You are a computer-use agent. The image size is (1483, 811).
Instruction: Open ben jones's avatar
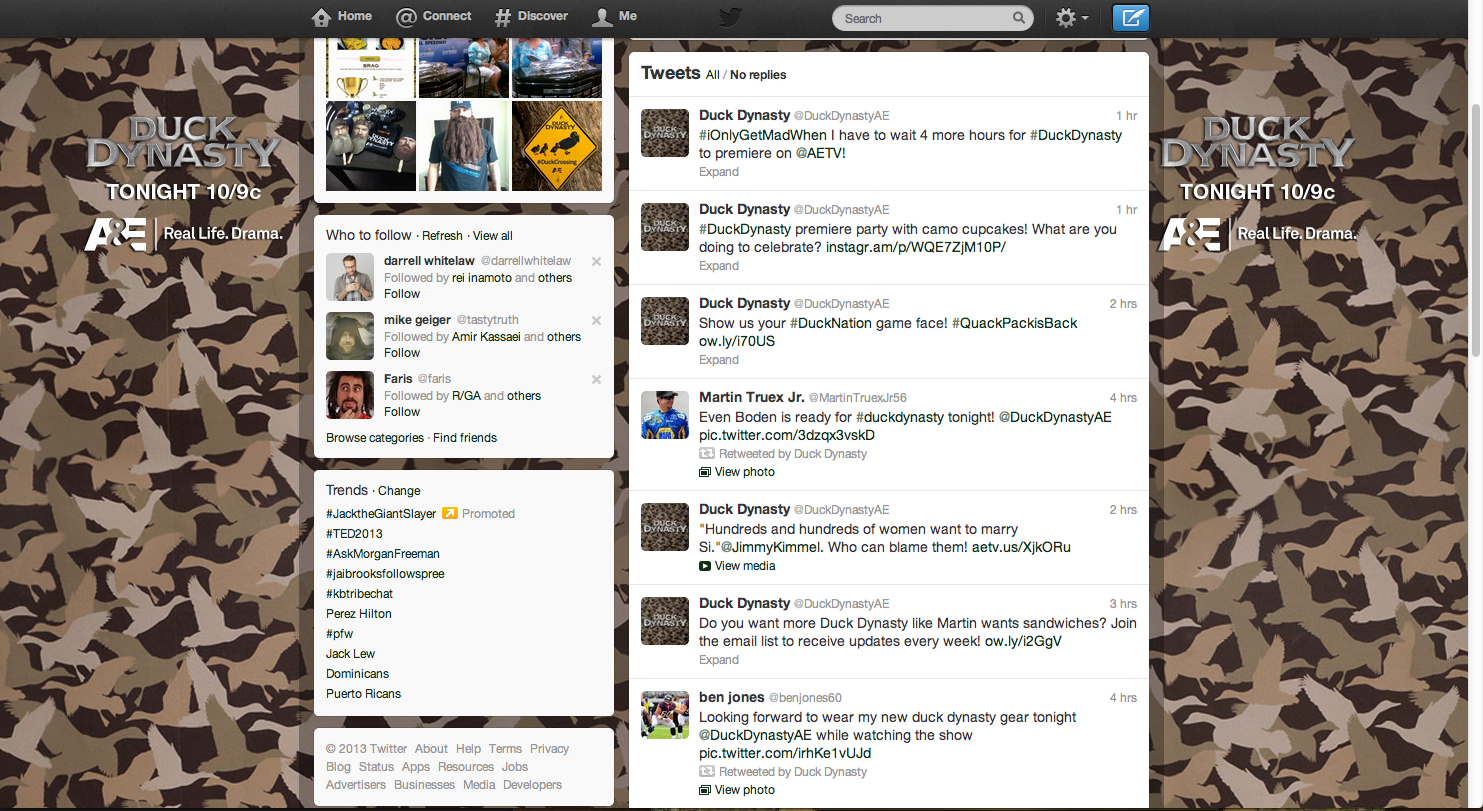tap(665, 715)
